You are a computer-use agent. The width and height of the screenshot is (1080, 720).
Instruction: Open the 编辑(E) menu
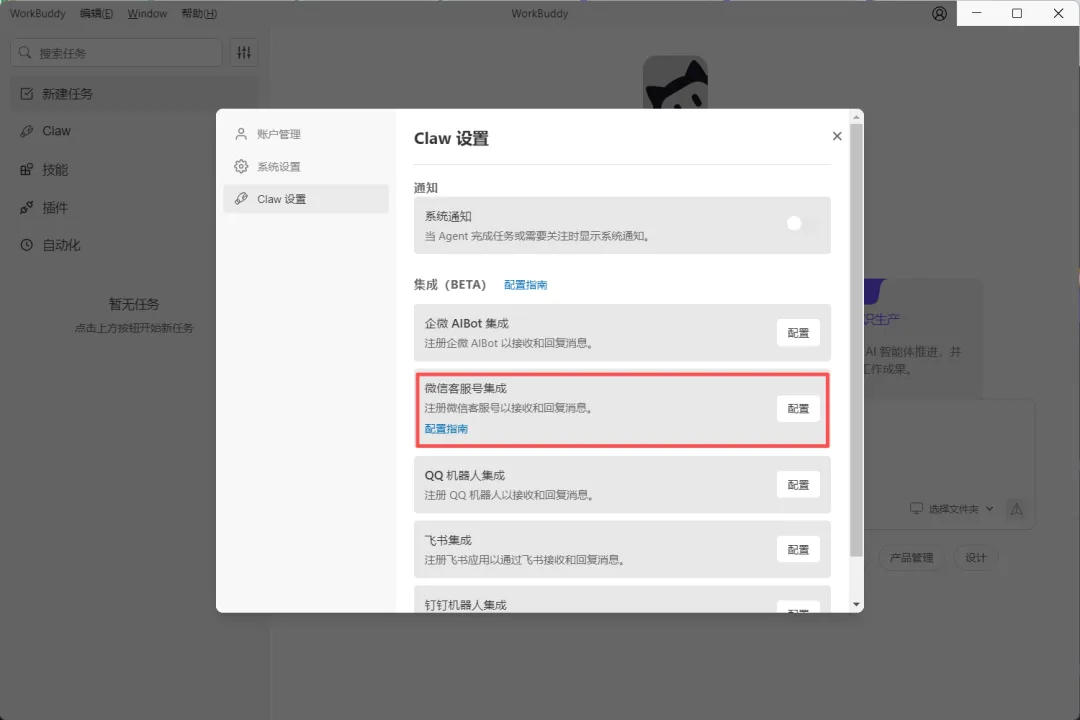[96, 13]
